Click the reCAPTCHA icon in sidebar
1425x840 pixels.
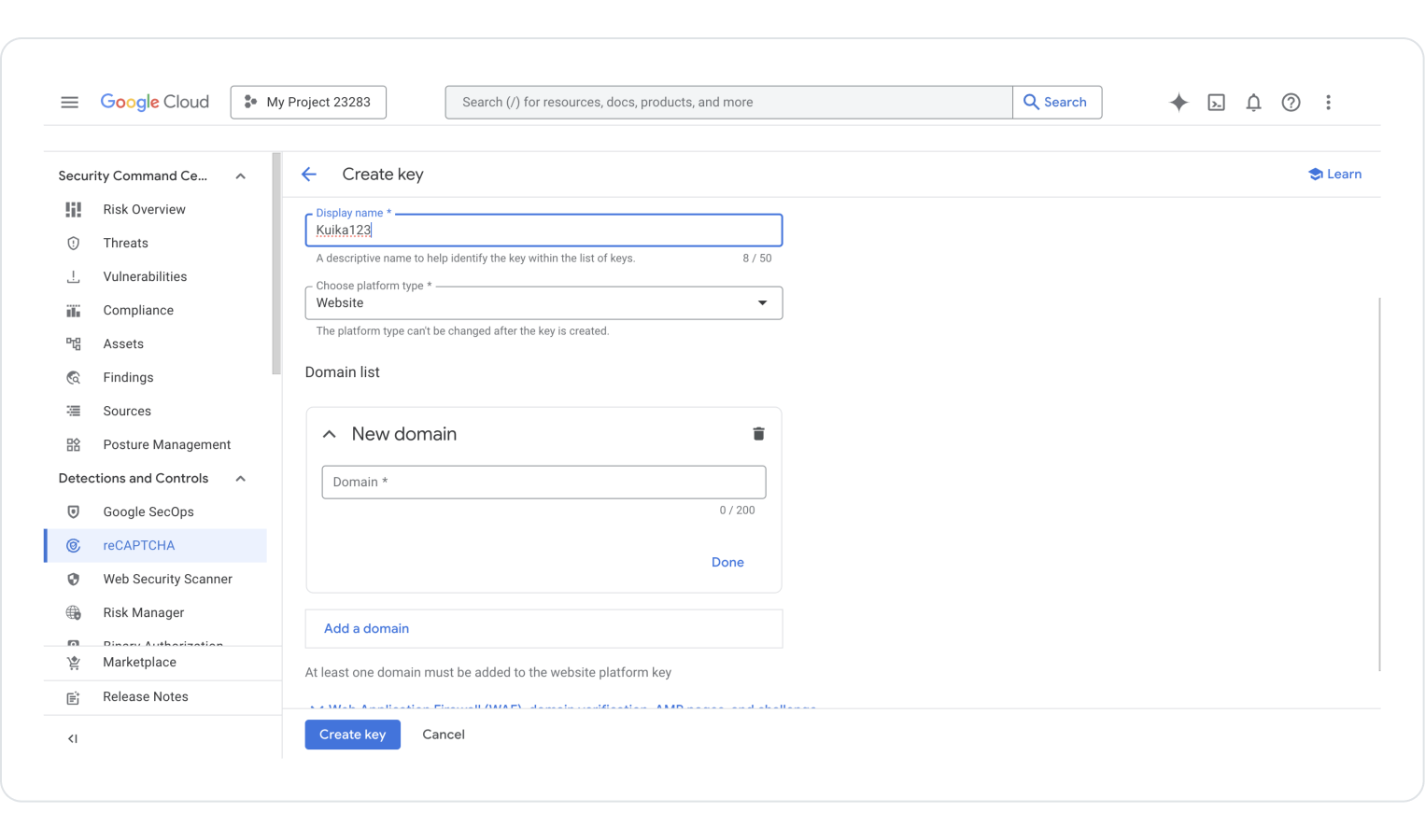(74, 546)
